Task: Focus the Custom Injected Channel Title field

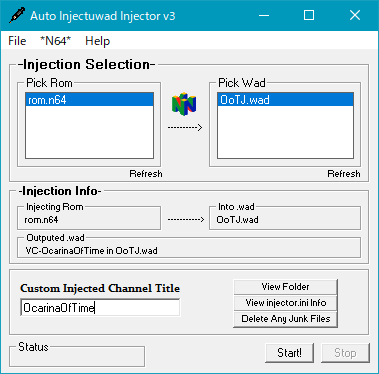Action: click(100, 308)
